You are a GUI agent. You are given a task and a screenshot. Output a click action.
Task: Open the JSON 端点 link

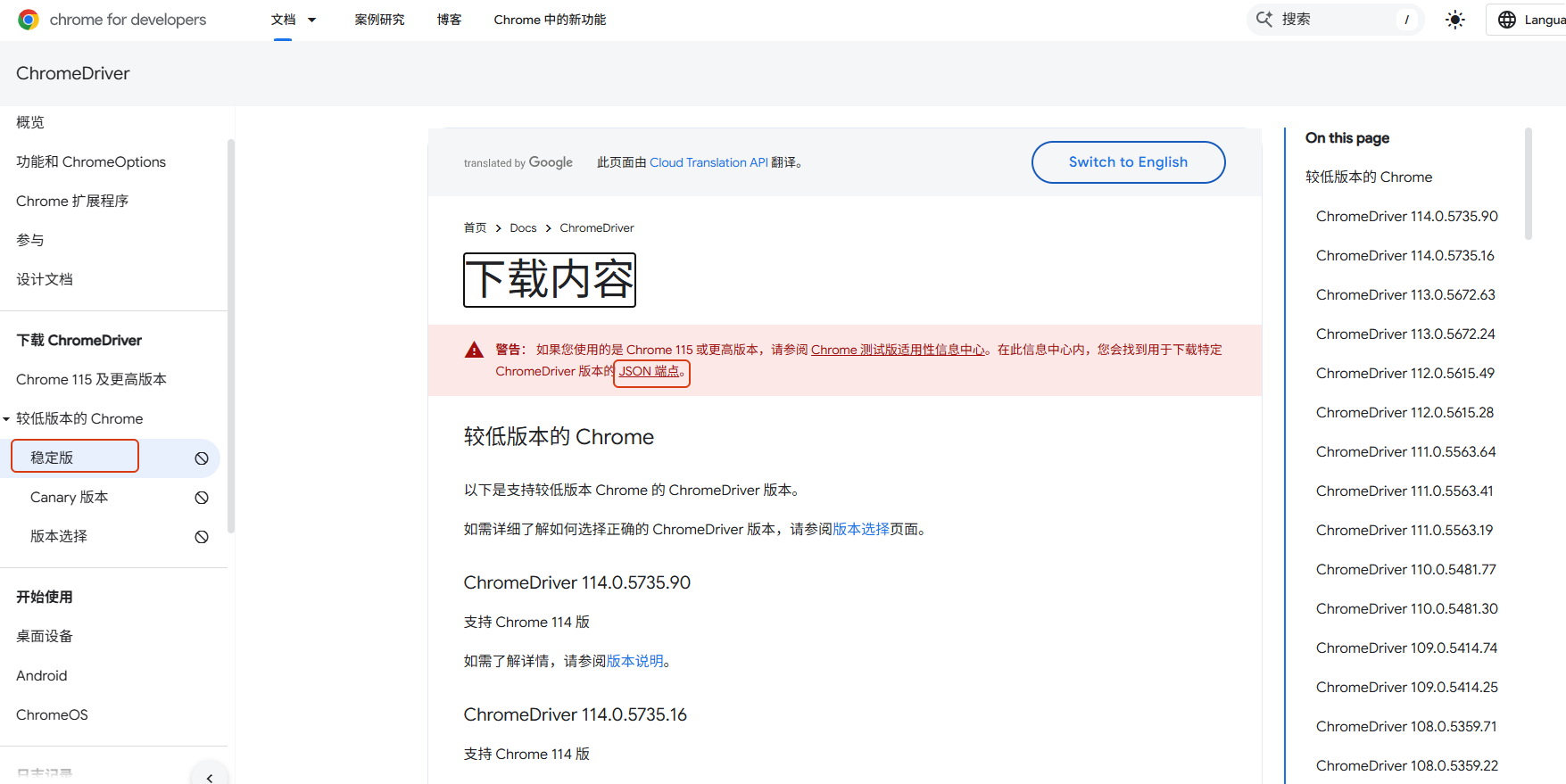(650, 371)
